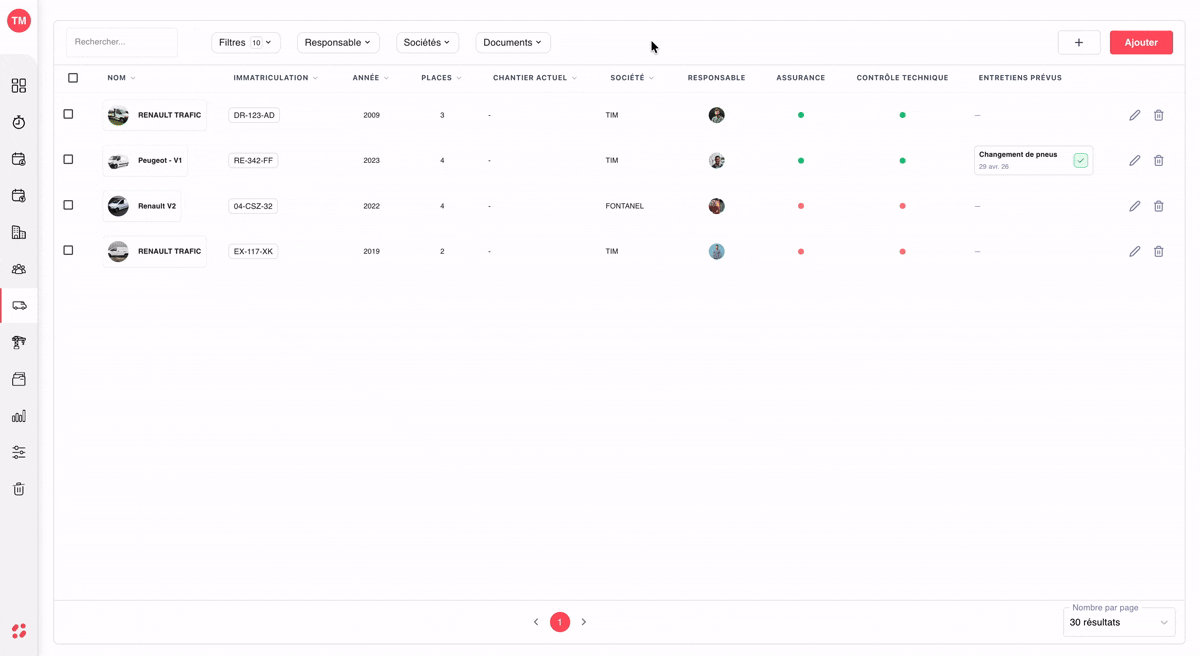Open the team people icon in sidebar
Screen dimensions: 1200x656
19,269
